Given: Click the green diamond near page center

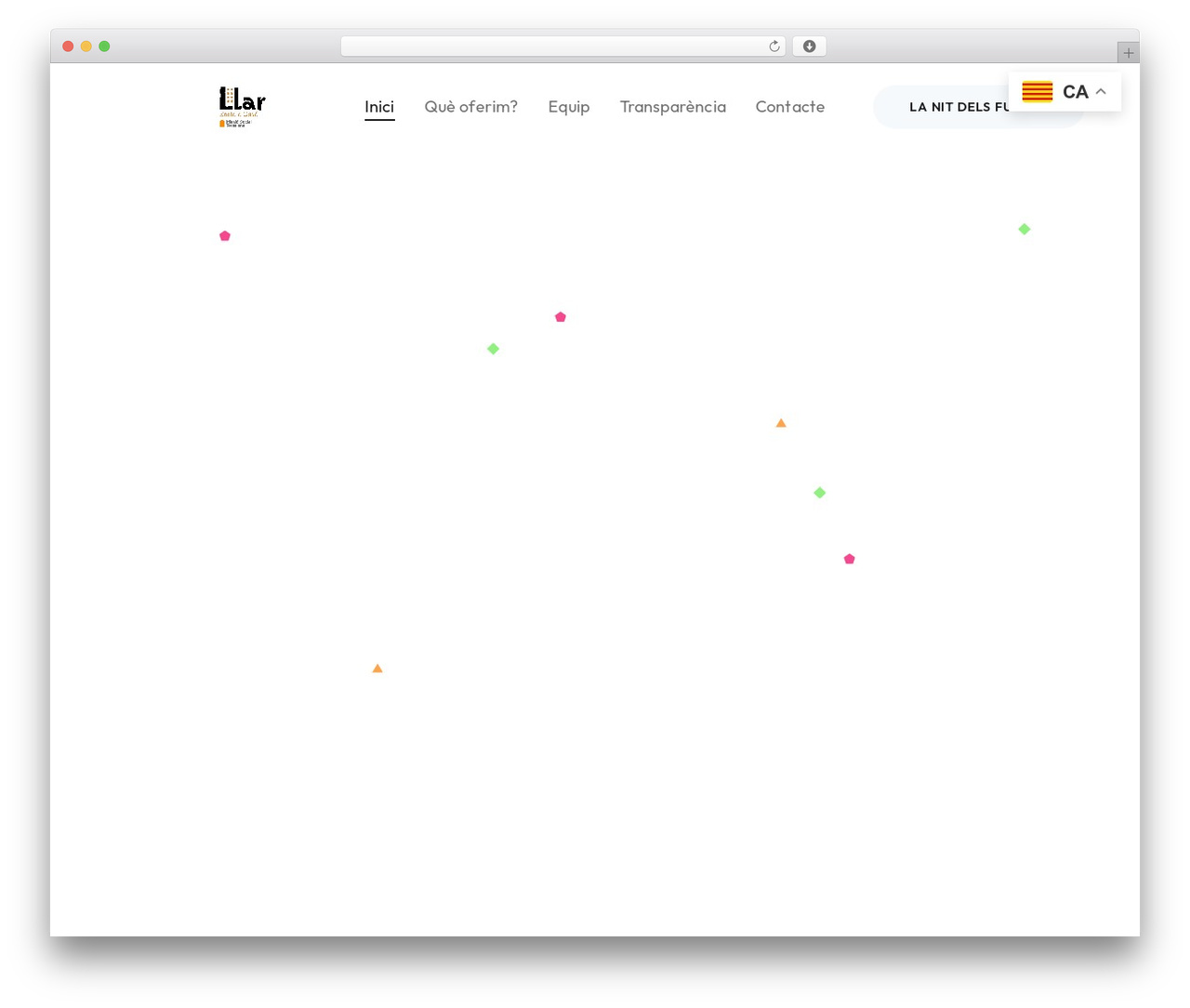Looking at the screenshot, I should click(494, 349).
